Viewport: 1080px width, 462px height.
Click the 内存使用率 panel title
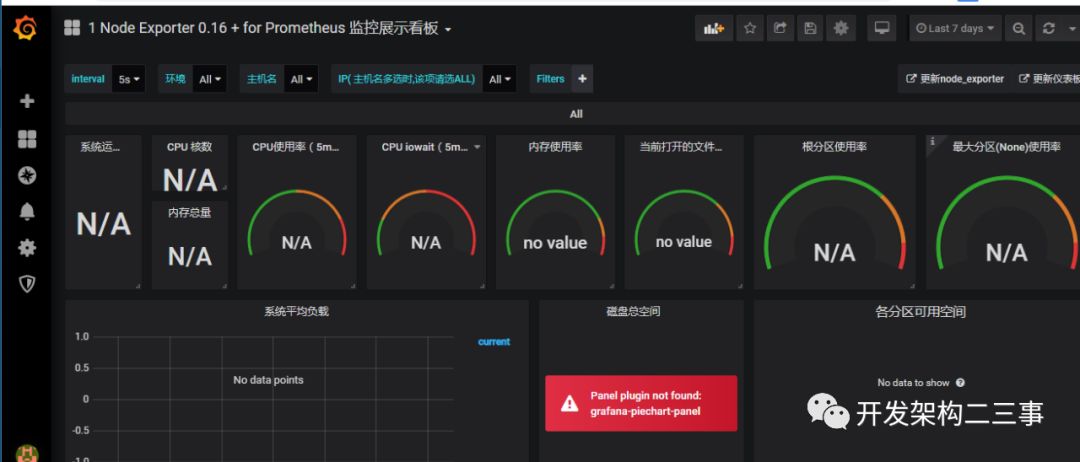pos(554,147)
